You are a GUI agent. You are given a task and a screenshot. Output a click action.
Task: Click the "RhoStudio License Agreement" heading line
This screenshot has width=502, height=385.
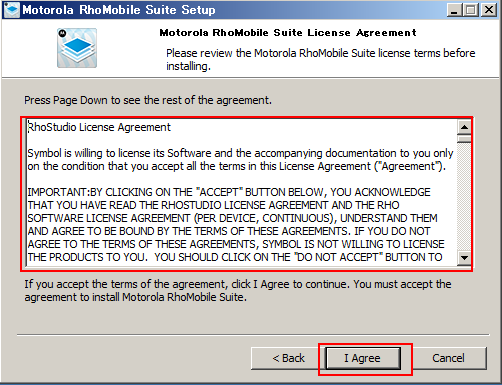pyautogui.click(x=99, y=127)
